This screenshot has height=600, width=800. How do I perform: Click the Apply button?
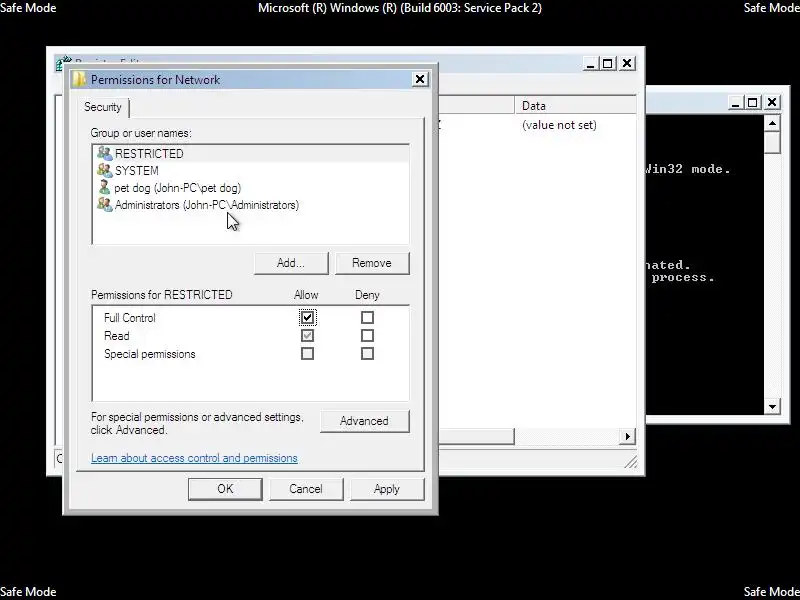(387, 489)
